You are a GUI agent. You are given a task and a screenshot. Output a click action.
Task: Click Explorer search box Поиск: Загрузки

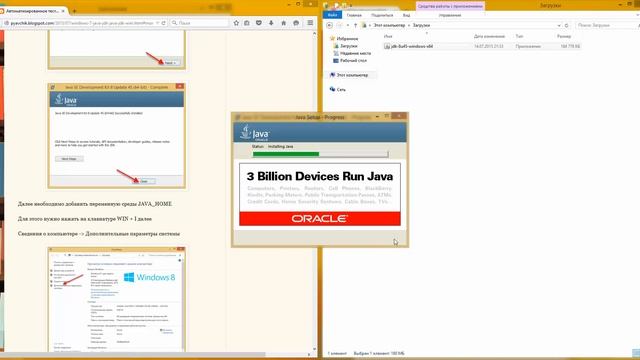[606, 25]
